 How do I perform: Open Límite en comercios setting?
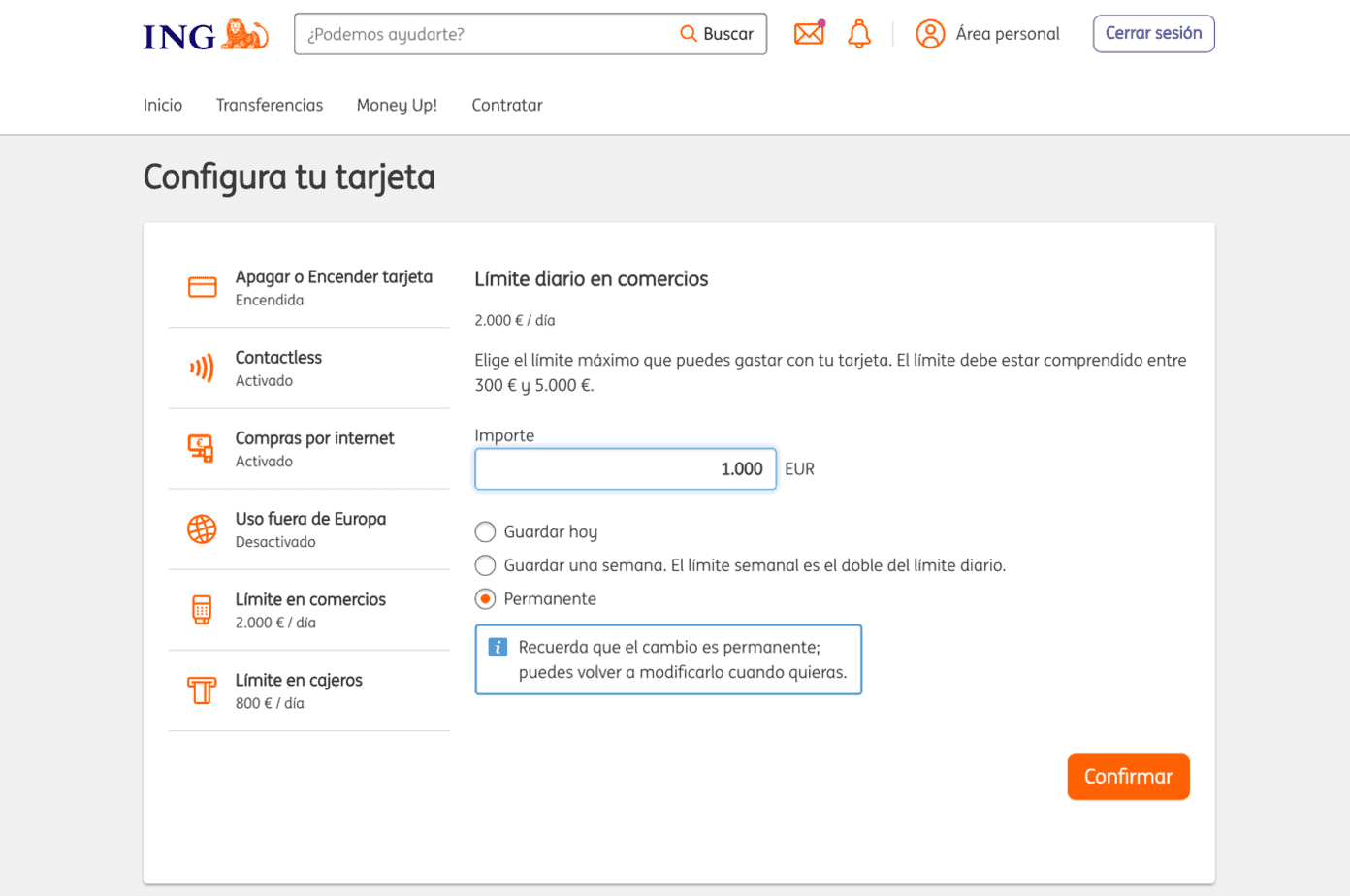[x=309, y=610]
